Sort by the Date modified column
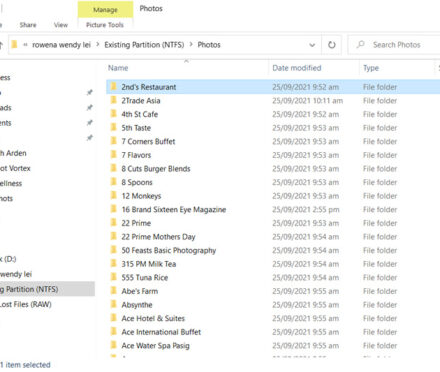The image size is (440, 372). pos(297,68)
